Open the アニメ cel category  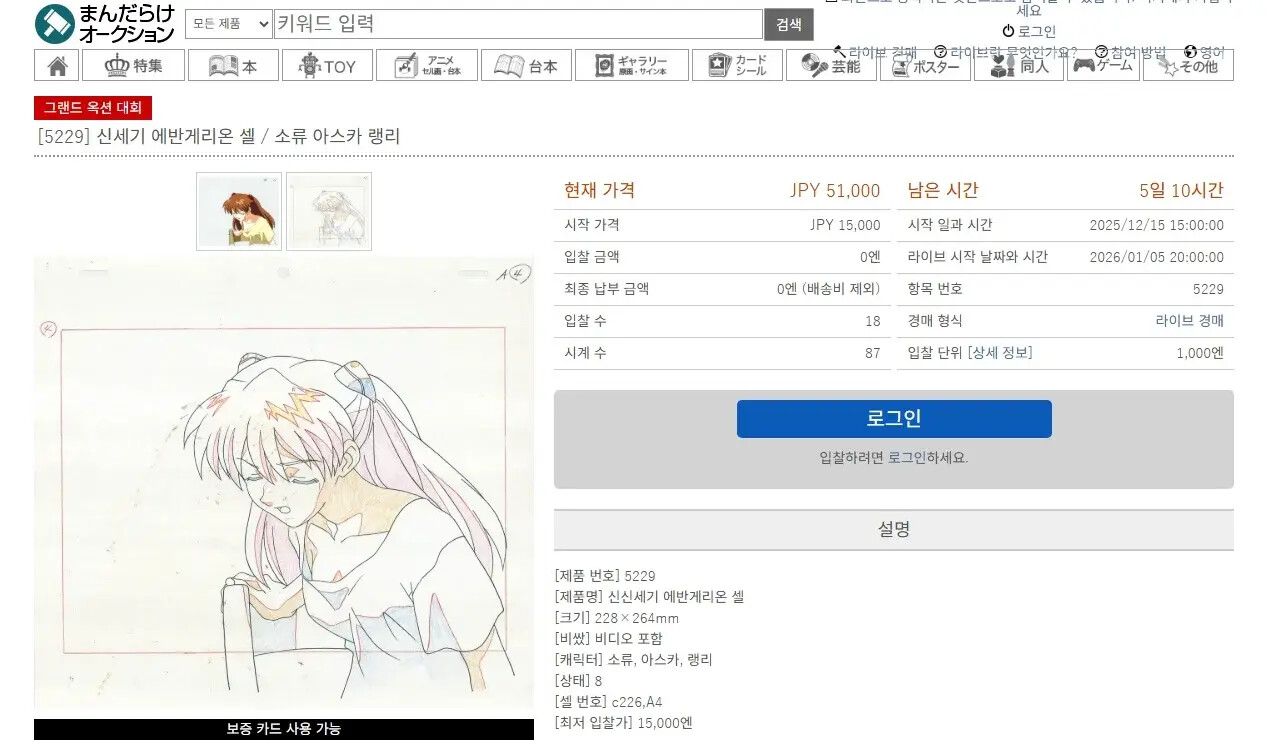(x=426, y=65)
